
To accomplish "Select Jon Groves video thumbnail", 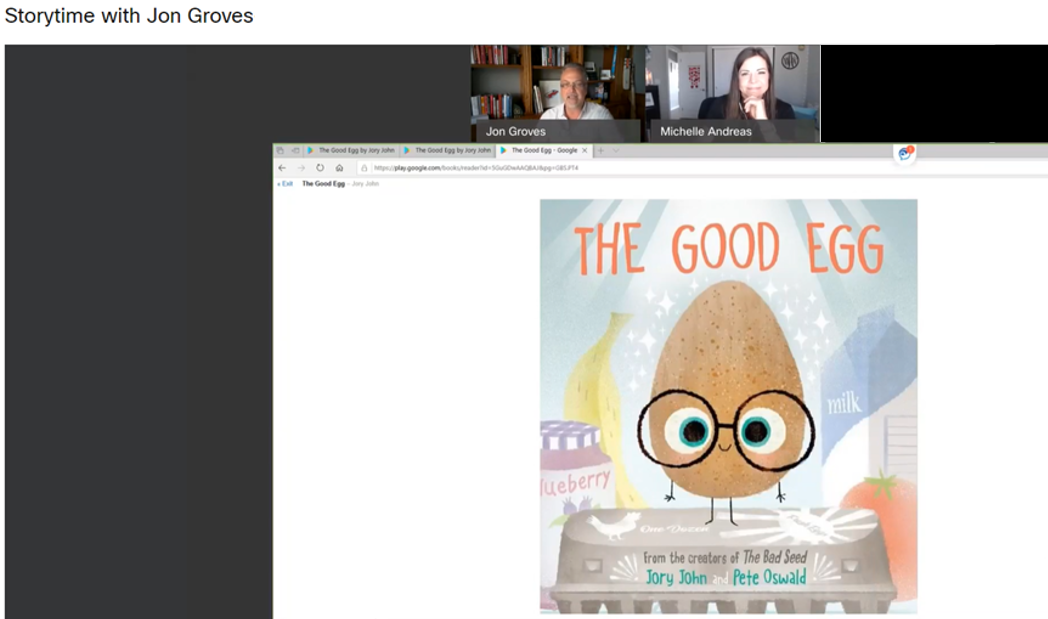I will click(x=556, y=94).
